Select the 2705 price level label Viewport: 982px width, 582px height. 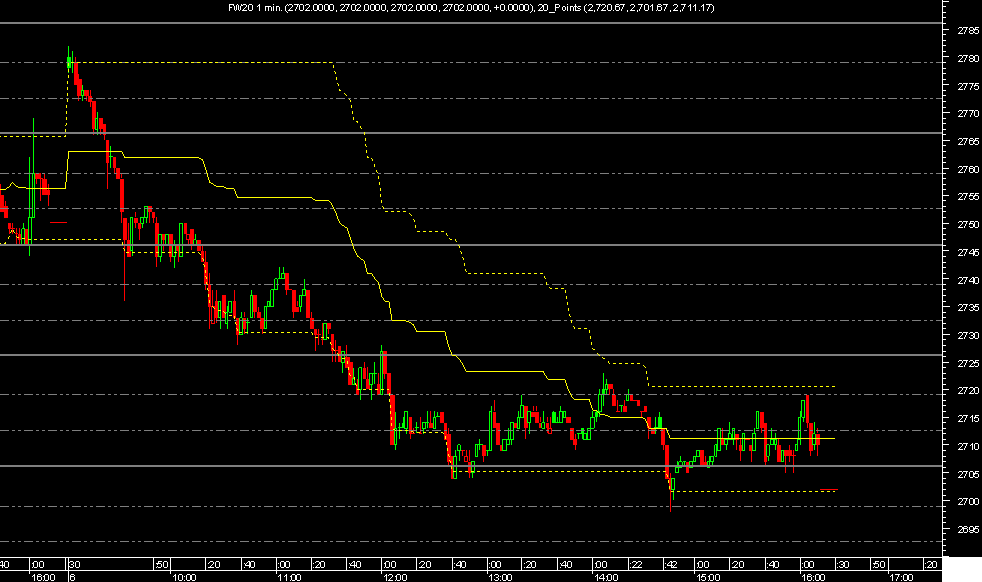(968, 474)
